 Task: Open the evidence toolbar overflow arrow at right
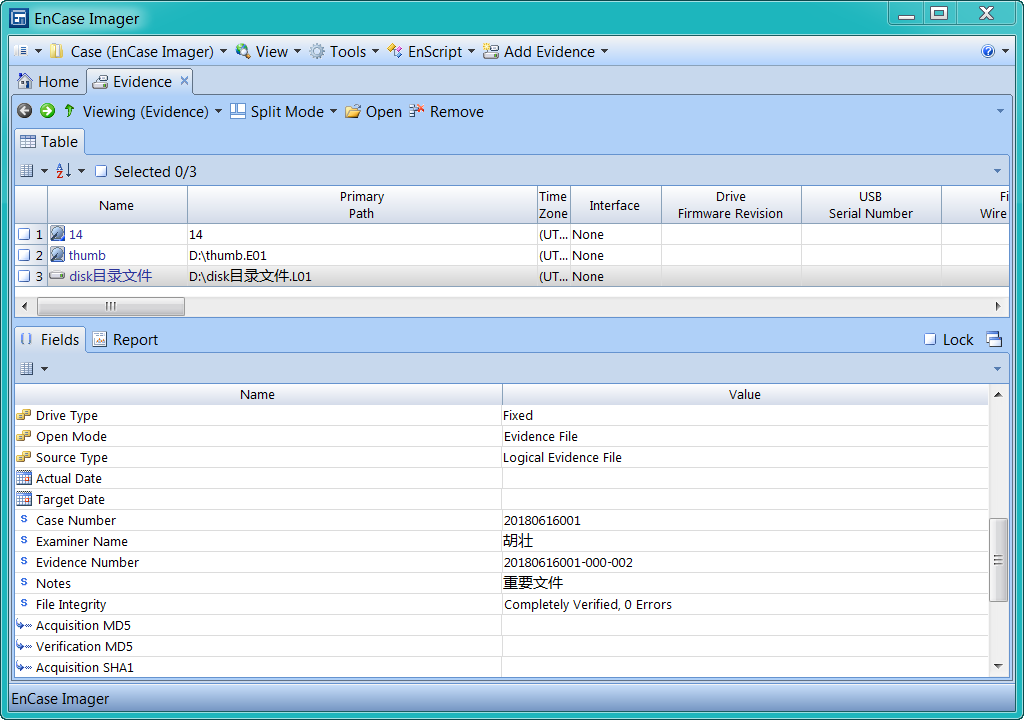coord(1000,111)
